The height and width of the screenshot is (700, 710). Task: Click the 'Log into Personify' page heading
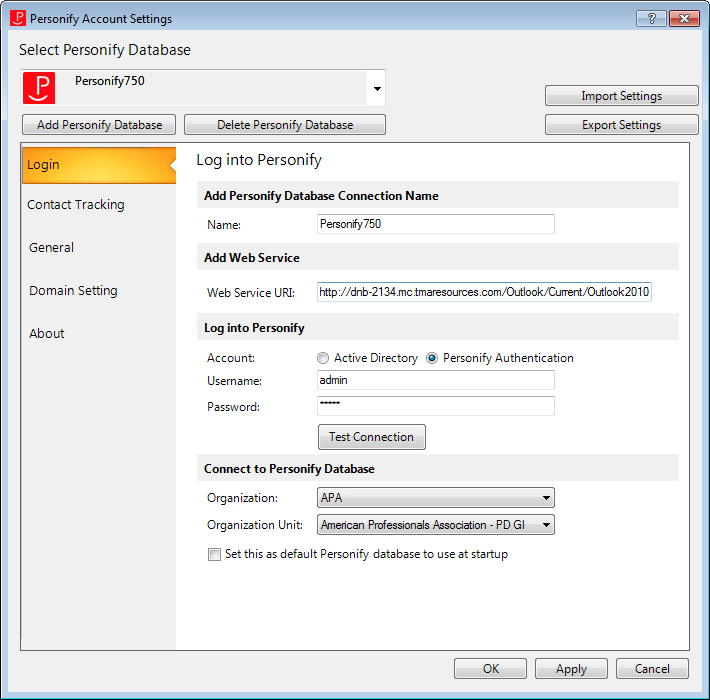pos(259,160)
